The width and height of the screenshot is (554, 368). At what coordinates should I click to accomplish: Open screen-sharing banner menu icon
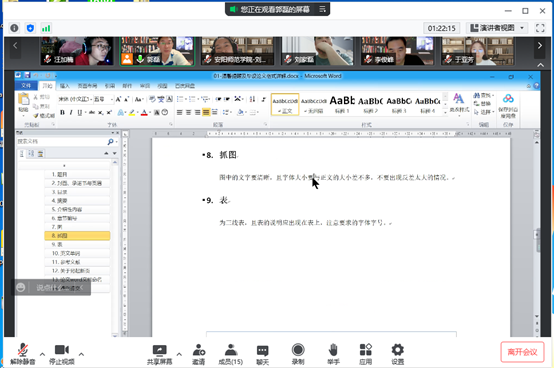[322, 9]
